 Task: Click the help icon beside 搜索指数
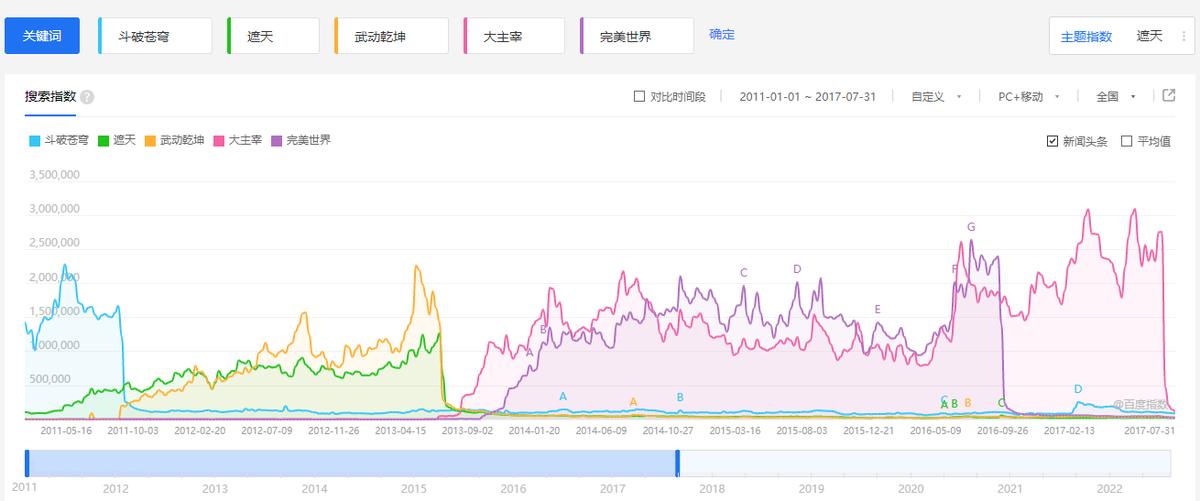coord(87,97)
